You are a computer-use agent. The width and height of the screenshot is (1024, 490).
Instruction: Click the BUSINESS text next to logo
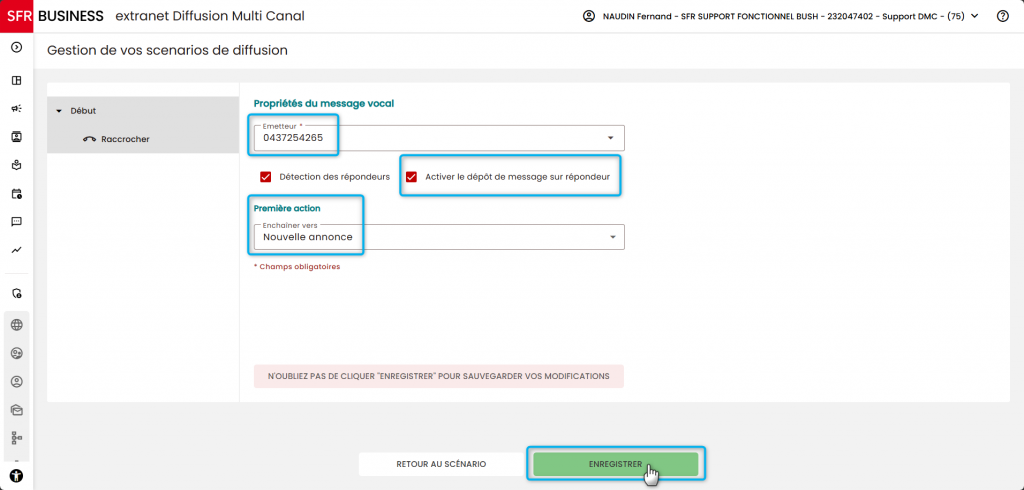pyautogui.click(x=71, y=16)
